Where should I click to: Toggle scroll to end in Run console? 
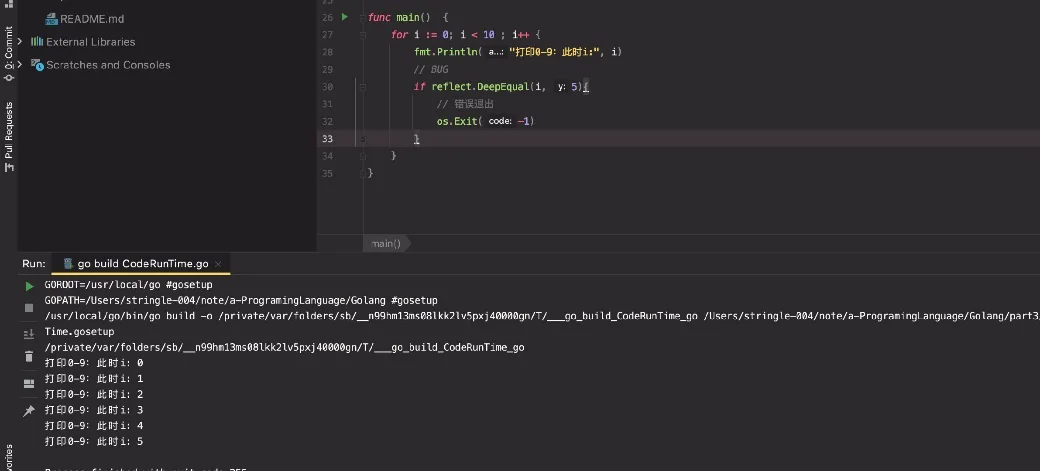point(29,334)
